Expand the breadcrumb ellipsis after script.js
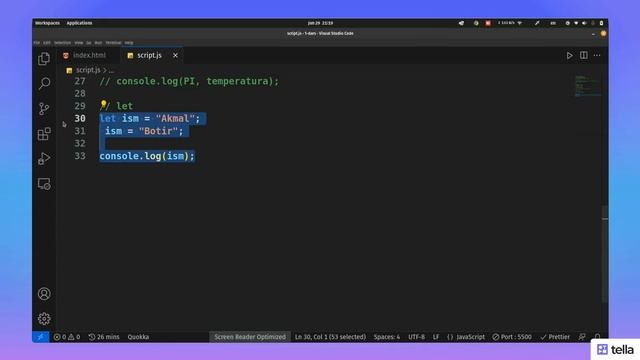 (111, 71)
